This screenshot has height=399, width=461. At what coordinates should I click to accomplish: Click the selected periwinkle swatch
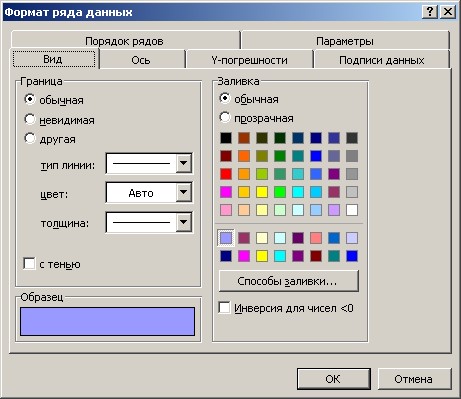226,238
